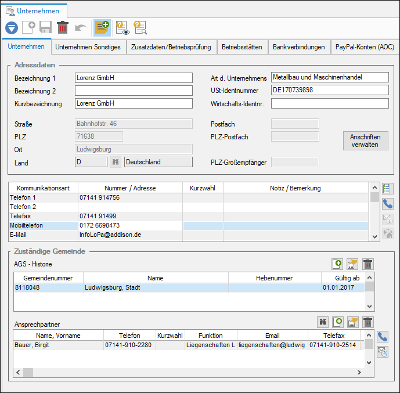Click the phone icon beside communication table
Viewport: 400px width, 393px height.
(x=388, y=204)
